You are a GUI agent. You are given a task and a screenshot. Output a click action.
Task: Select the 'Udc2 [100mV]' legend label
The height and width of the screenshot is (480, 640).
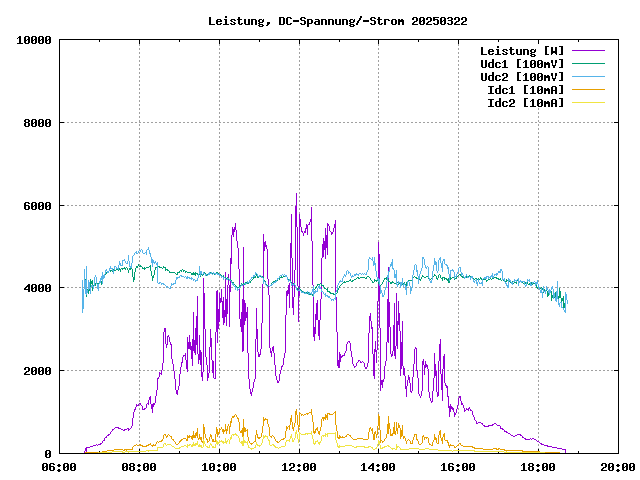click(x=522, y=77)
